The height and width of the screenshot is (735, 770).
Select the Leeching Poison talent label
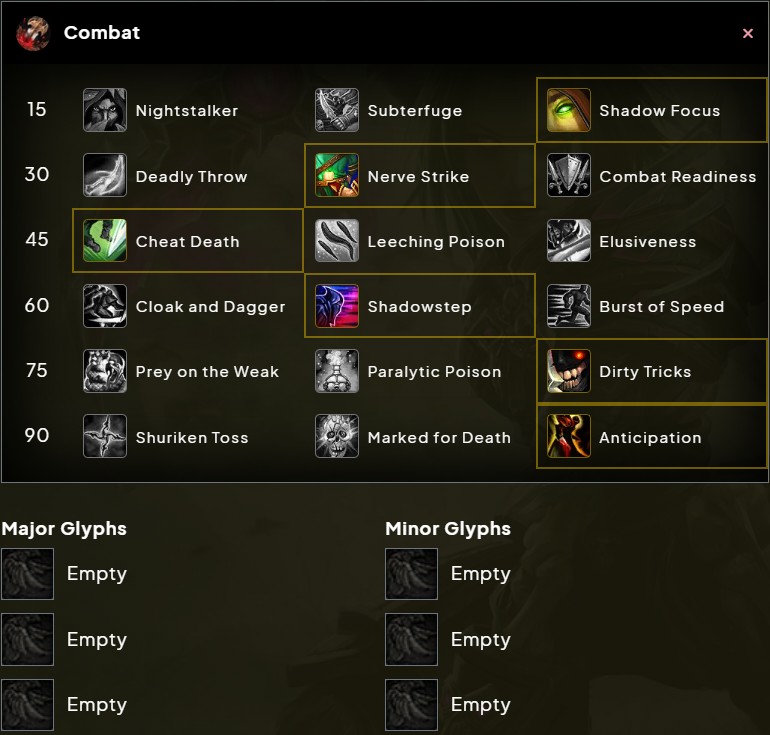click(x=436, y=241)
